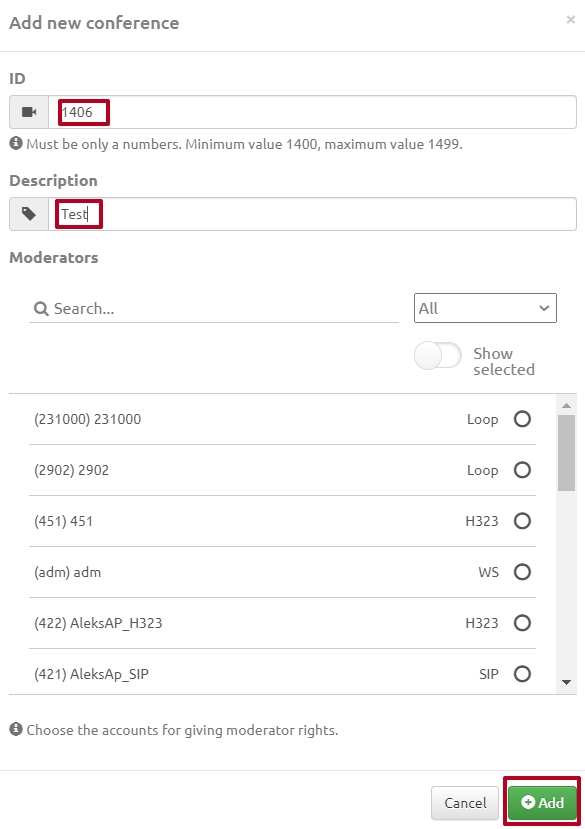Select the adm WS account radio
The image size is (585, 829).
coord(522,572)
